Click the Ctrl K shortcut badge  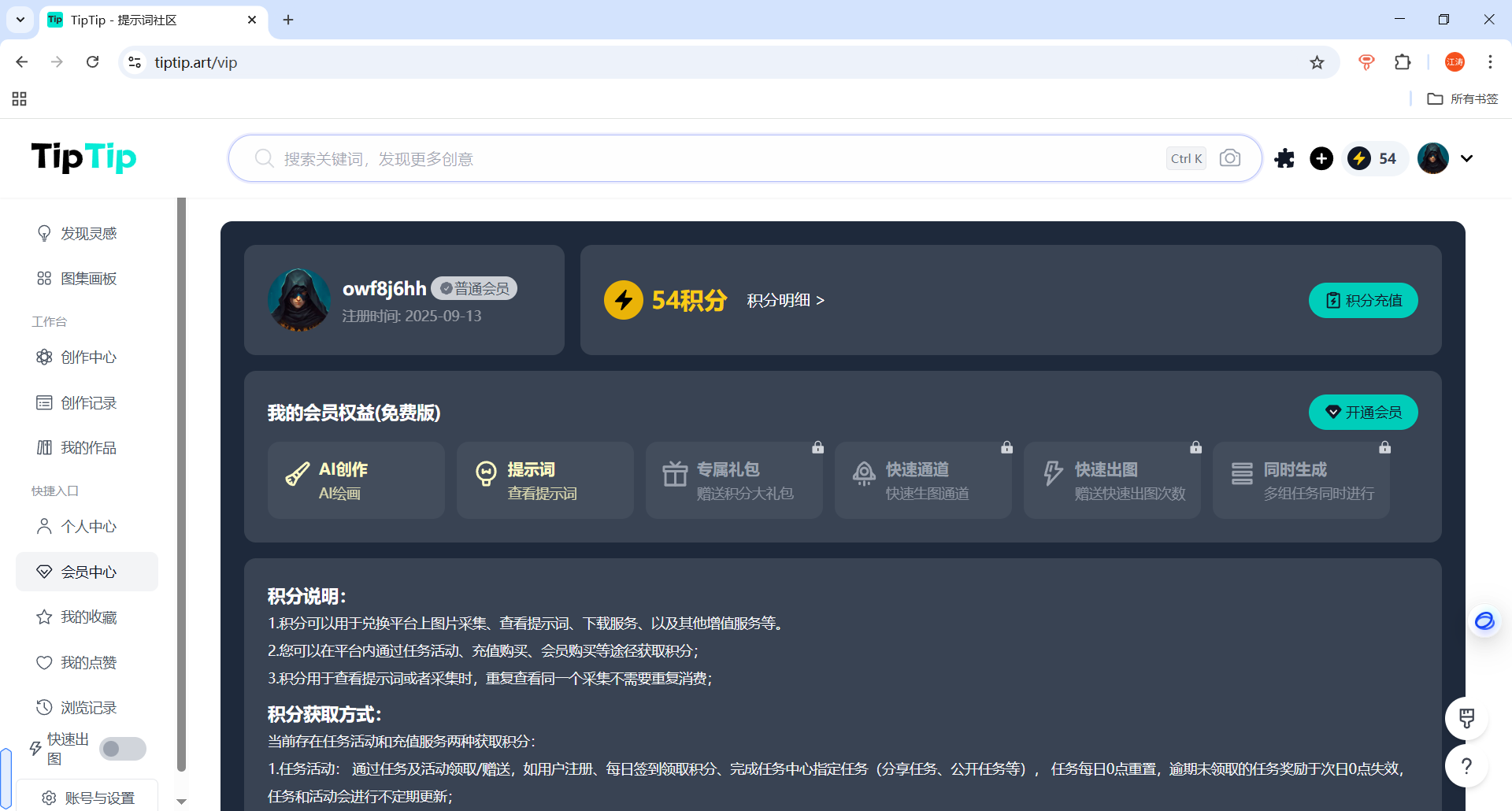coord(1186,158)
